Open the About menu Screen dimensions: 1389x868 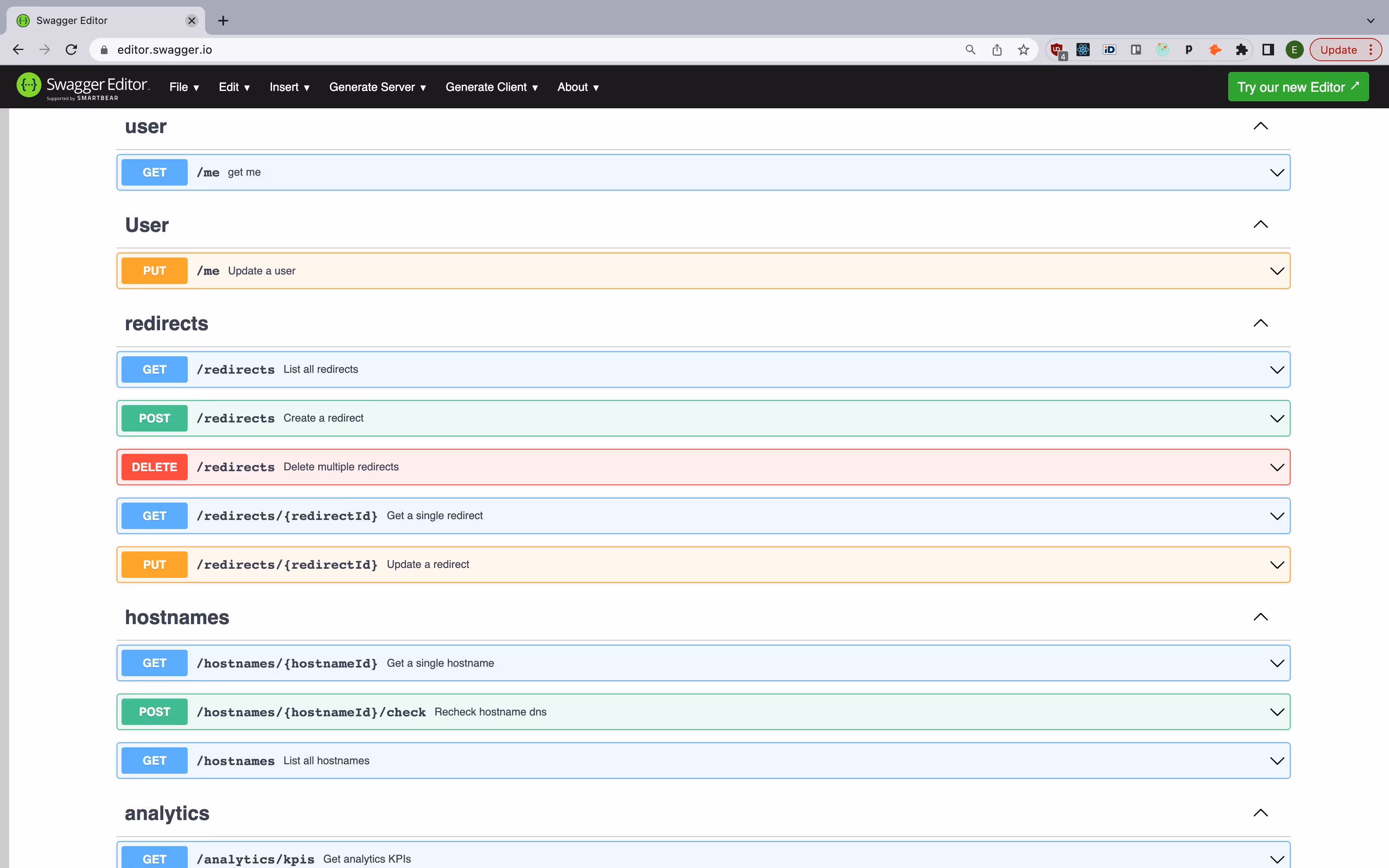(x=578, y=87)
